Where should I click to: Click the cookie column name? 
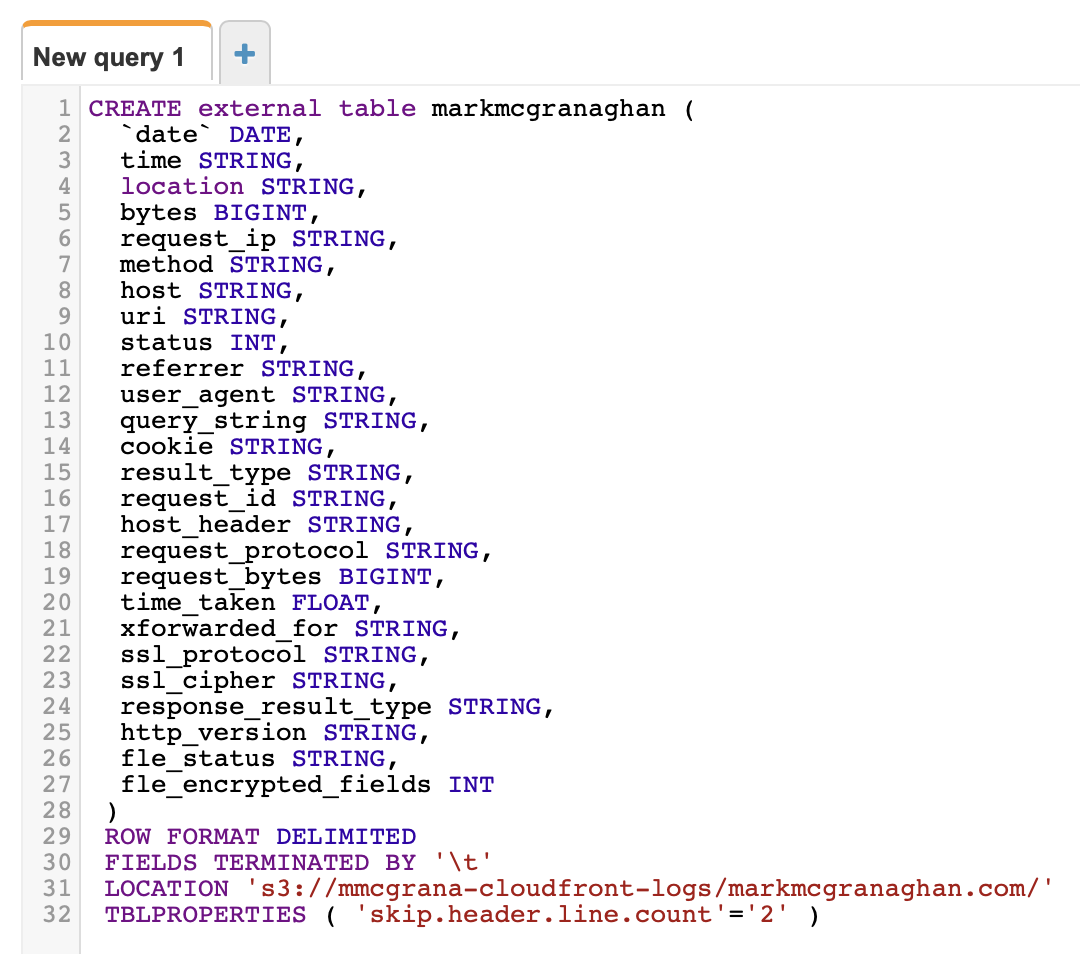(167, 446)
